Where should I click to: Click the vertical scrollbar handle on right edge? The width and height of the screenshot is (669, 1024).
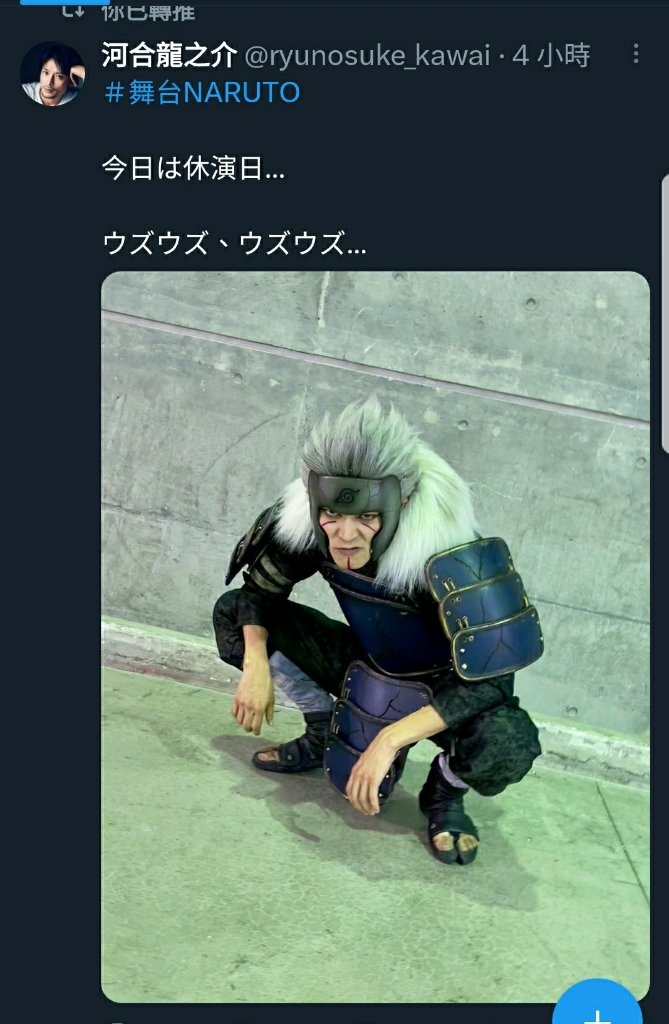coord(665,313)
